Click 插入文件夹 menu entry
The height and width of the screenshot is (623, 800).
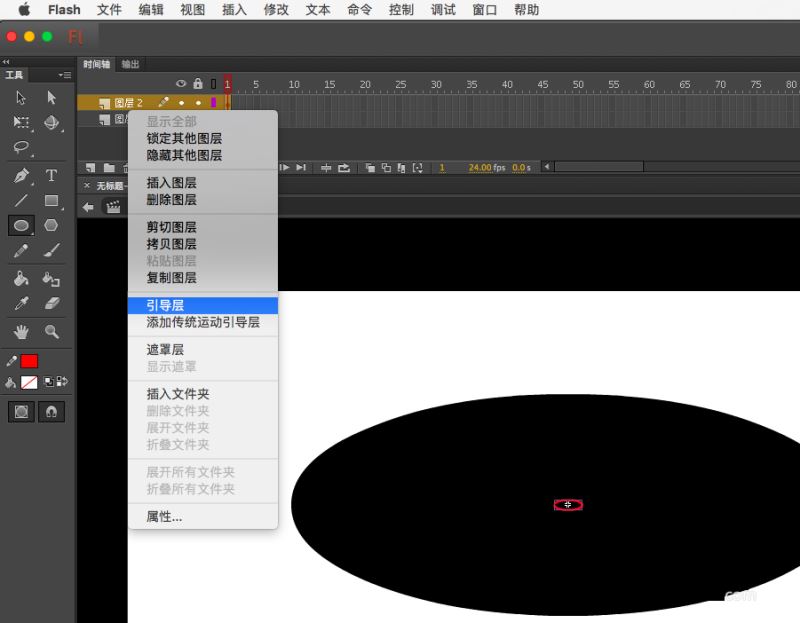click(x=203, y=394)
